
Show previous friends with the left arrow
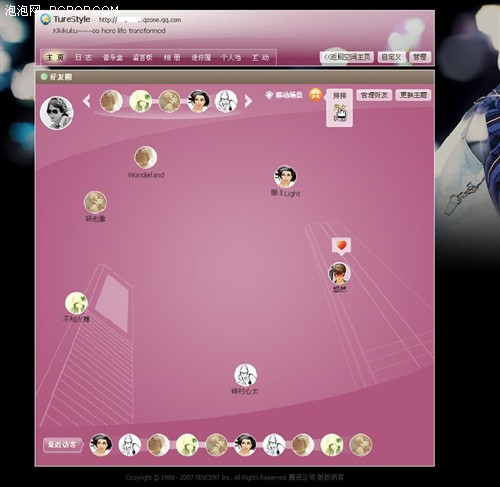pyautogui.click(x=87, y=101)
